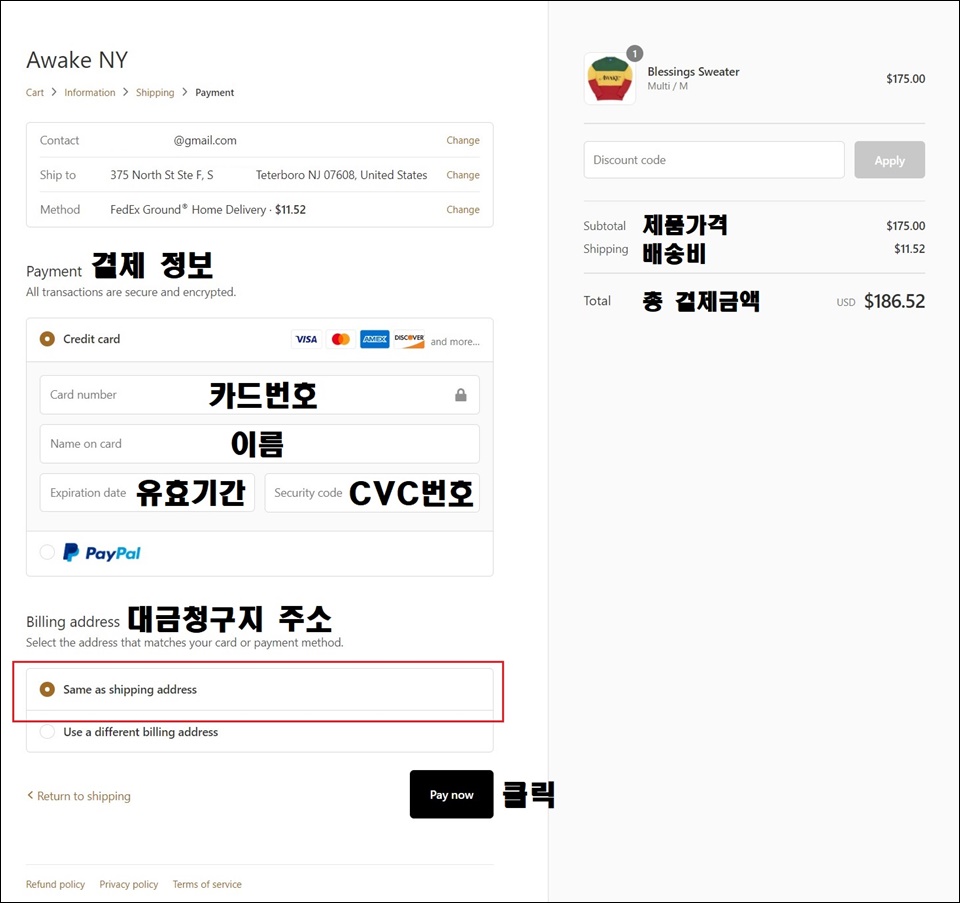Click the 'and more...' card types text
This screenshot has height=903, width=960.
pyautogui.click(x=455, y=342)
